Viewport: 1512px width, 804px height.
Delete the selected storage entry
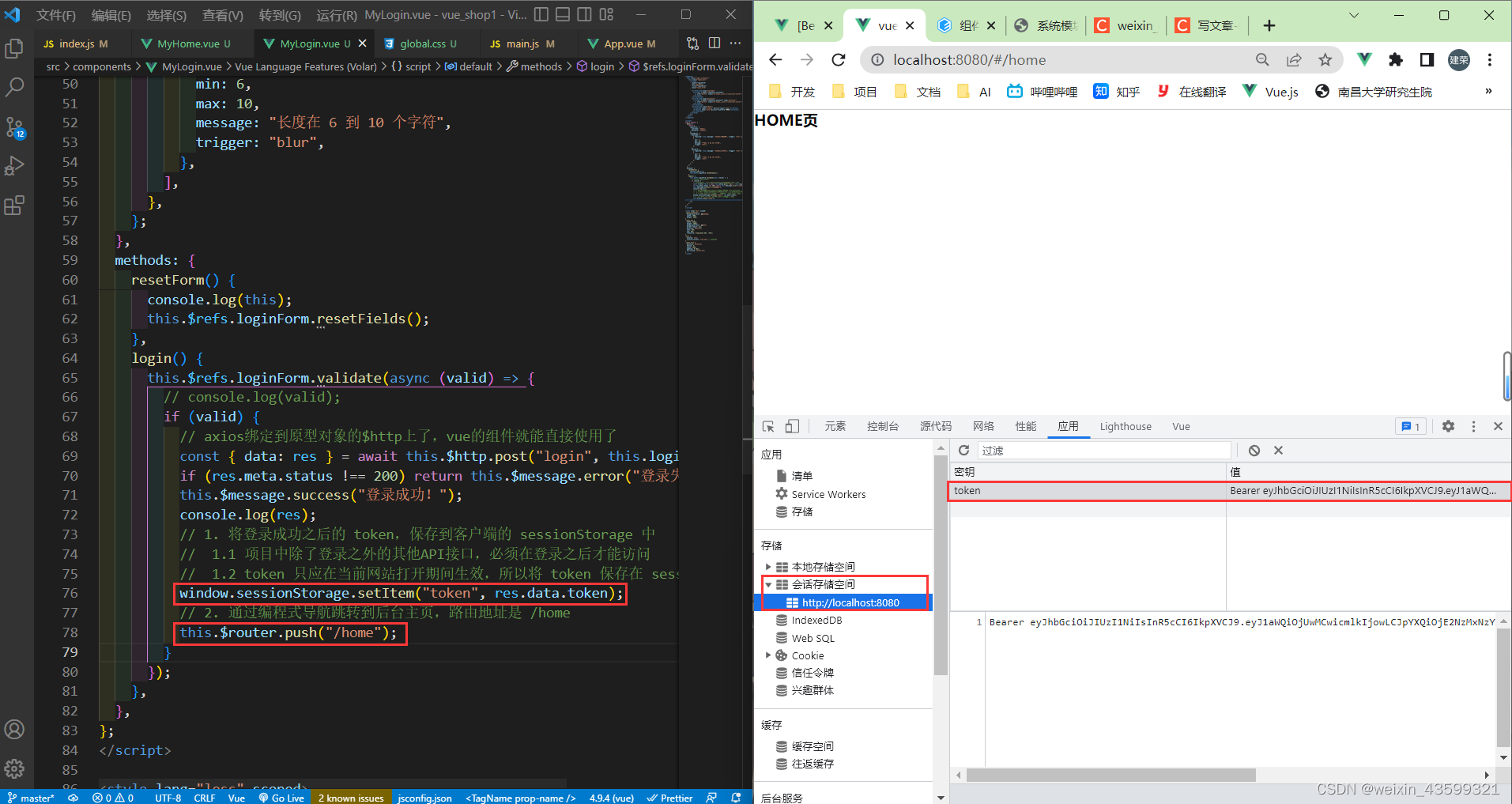1278,451
